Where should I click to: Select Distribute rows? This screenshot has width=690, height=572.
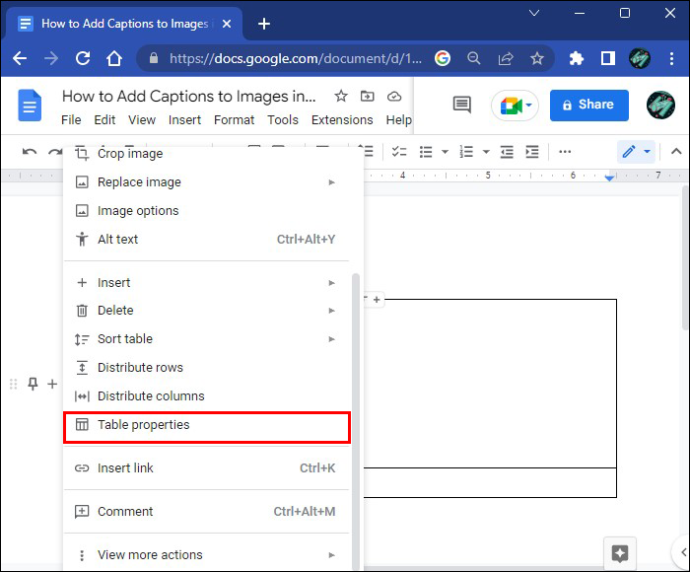pos(206,367)
